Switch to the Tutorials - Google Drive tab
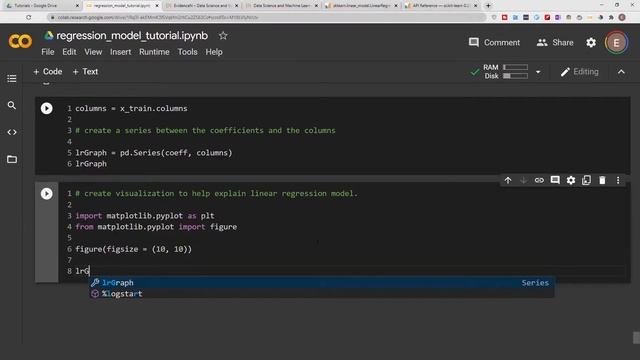 tap(42, 6)
